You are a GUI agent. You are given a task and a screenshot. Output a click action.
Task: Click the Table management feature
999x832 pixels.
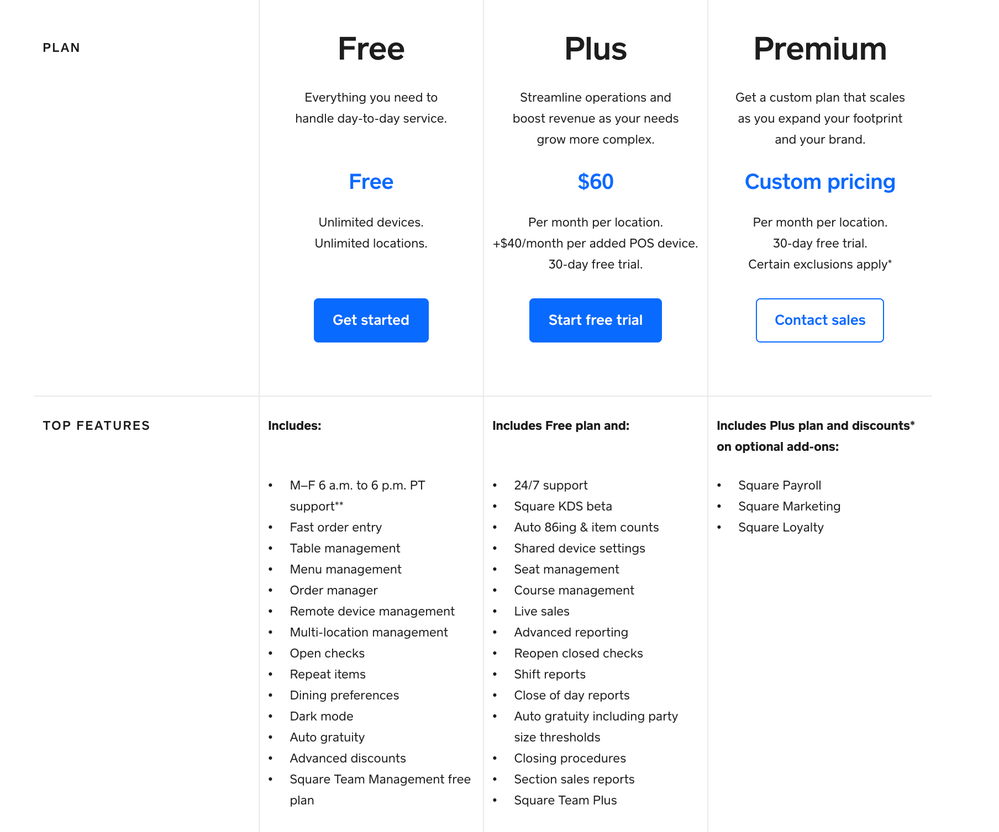click(344, 548)
